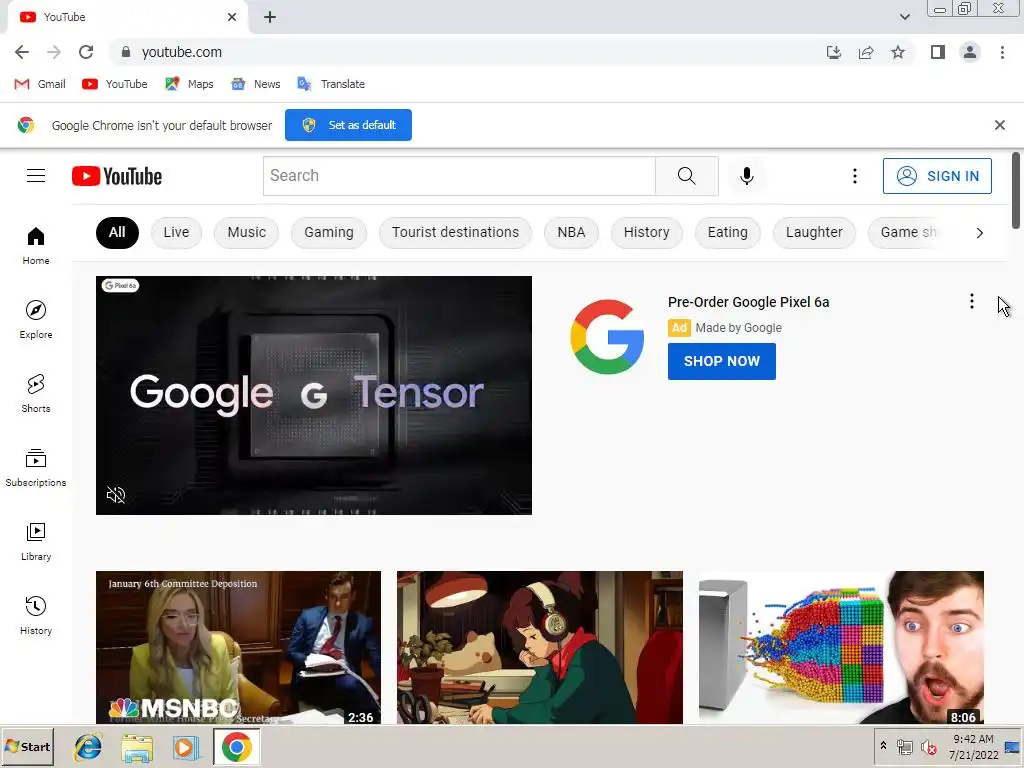The image size is (1024, 768).
Task: Open Library in the sidebar
Action: (36, 541)
